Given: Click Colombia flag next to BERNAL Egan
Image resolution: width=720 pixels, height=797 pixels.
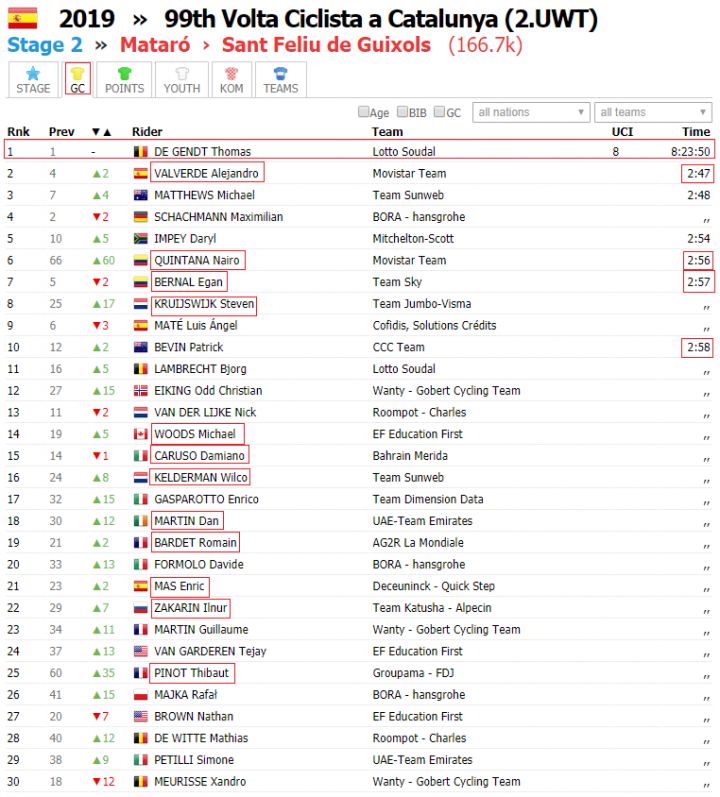Looking at the screenshot, I should (140, 282).
